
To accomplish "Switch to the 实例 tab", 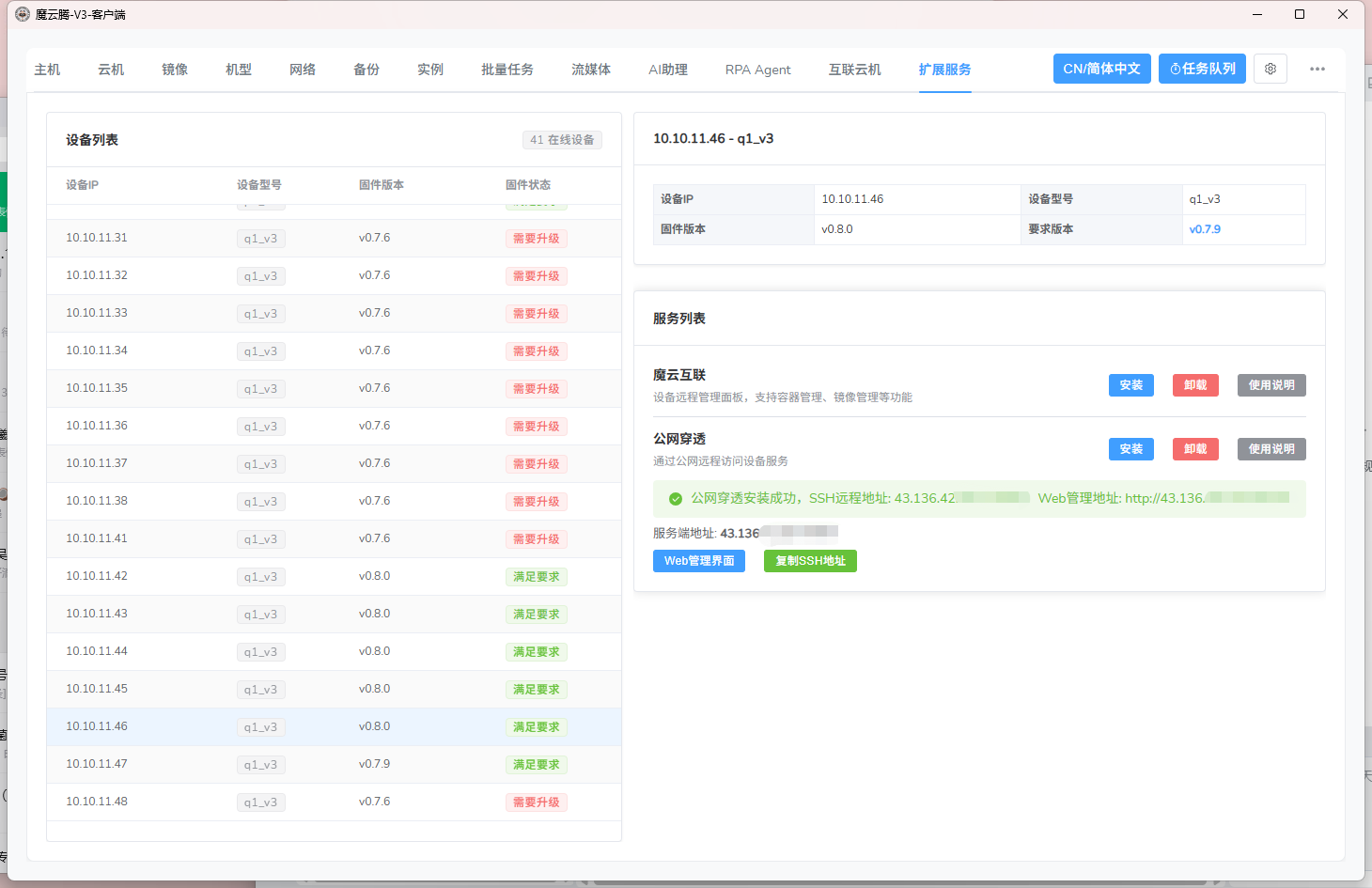I will [430, 70].
